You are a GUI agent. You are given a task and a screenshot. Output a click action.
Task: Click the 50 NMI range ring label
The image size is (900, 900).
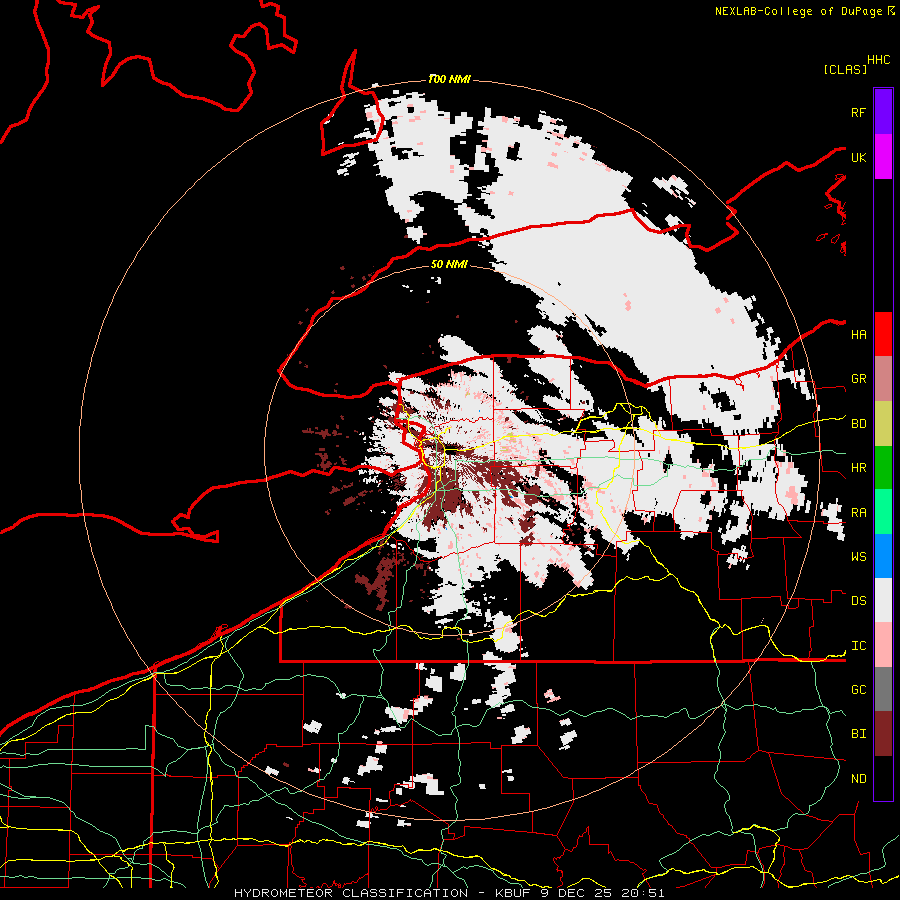tap(449, 264)
